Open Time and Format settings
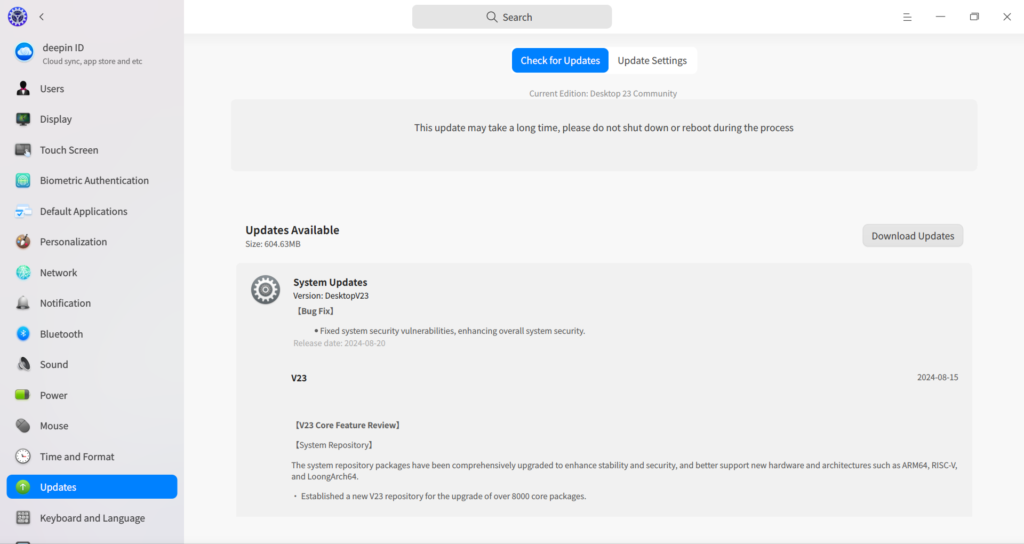Image resolution: width=1024 pixels, height=544 pixels. click(x=77, y=457)
